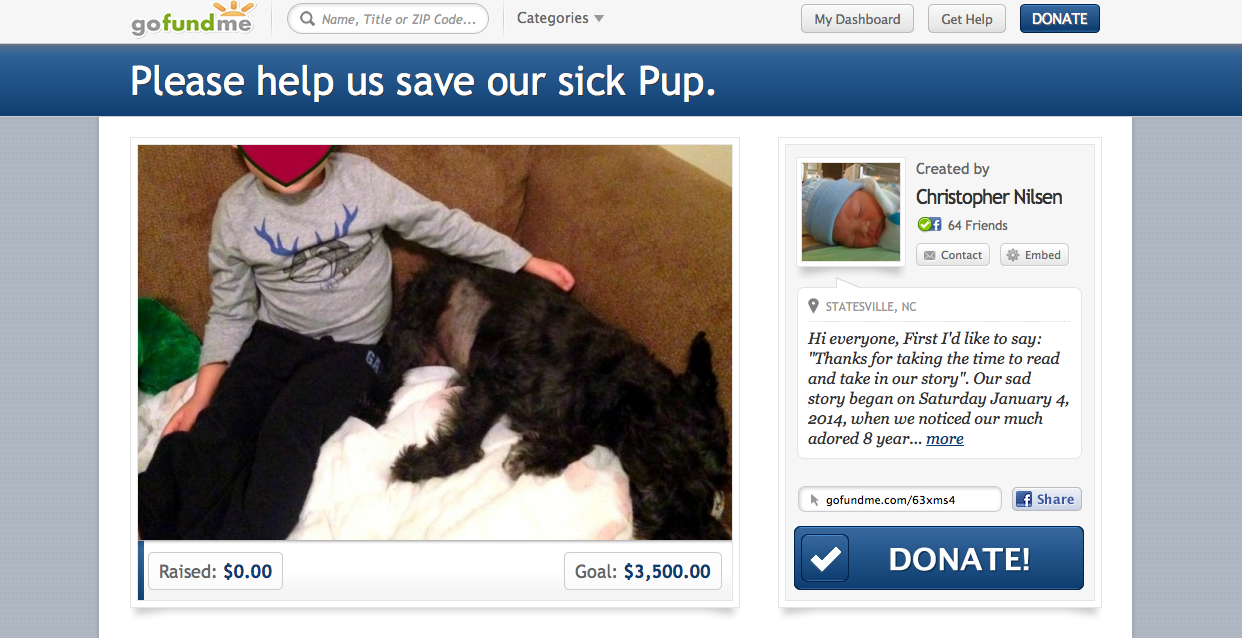Select the gofundme.com/63xms4 URL field
1242x638 pixels.
pos(900,499)
